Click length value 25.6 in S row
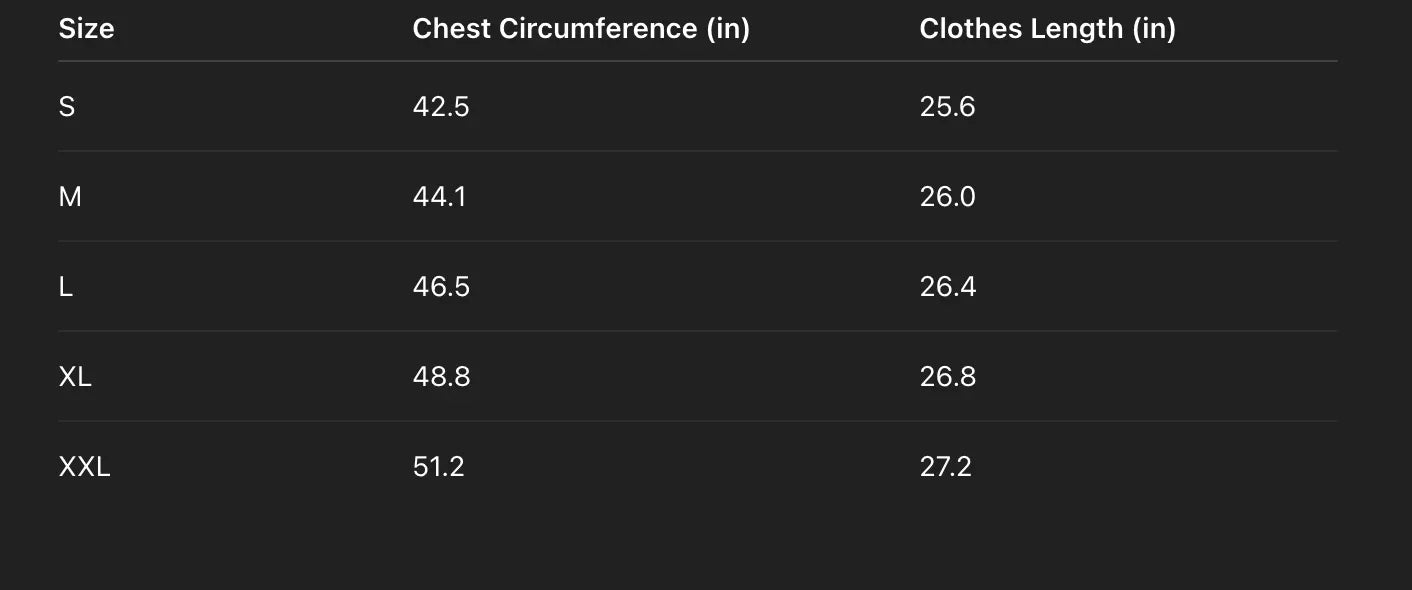Screen dimensions: 1412x590 [947, 107]
